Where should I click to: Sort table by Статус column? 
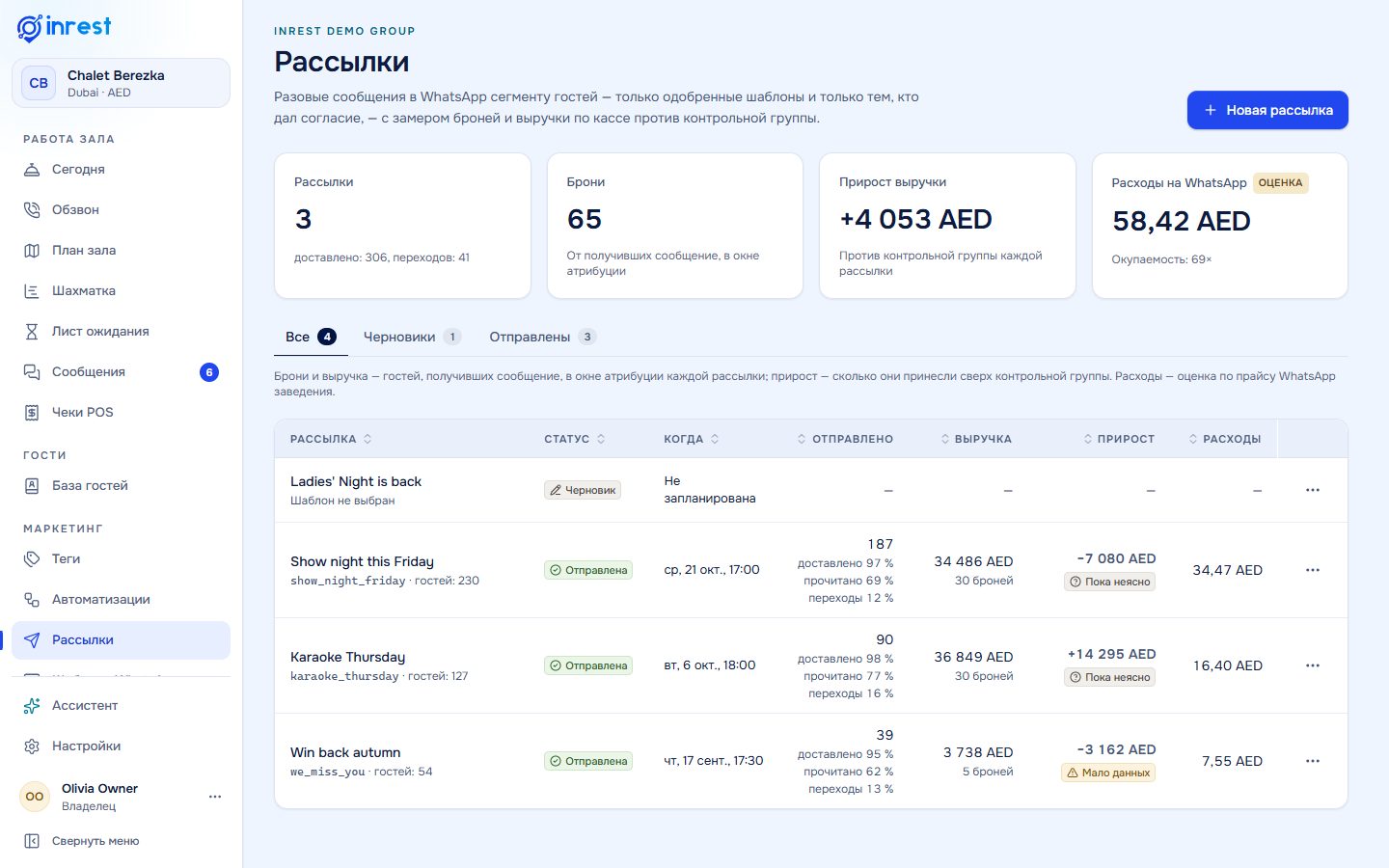pos(575,439)
